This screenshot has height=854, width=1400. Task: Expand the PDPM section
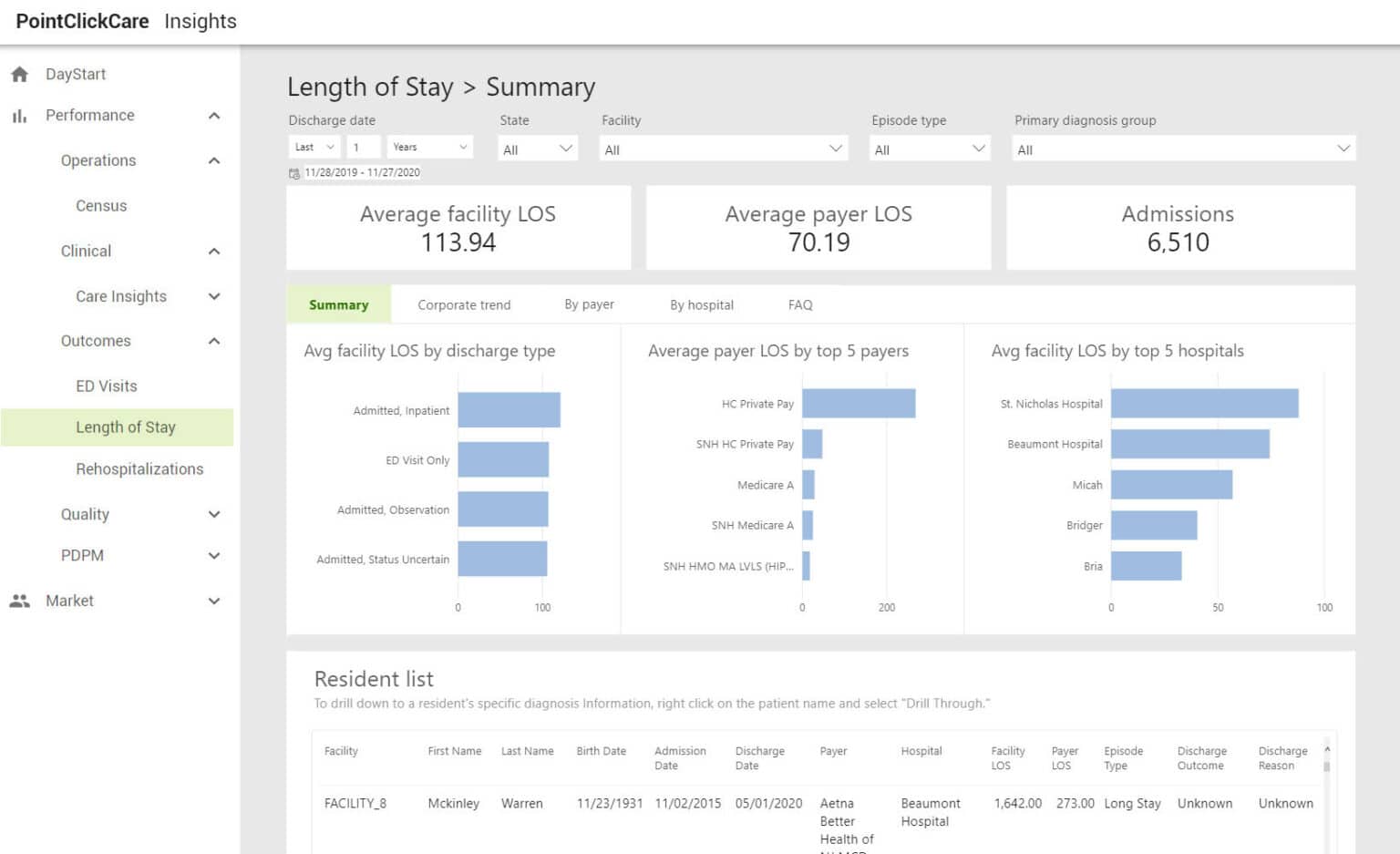(x=214, y=555)
